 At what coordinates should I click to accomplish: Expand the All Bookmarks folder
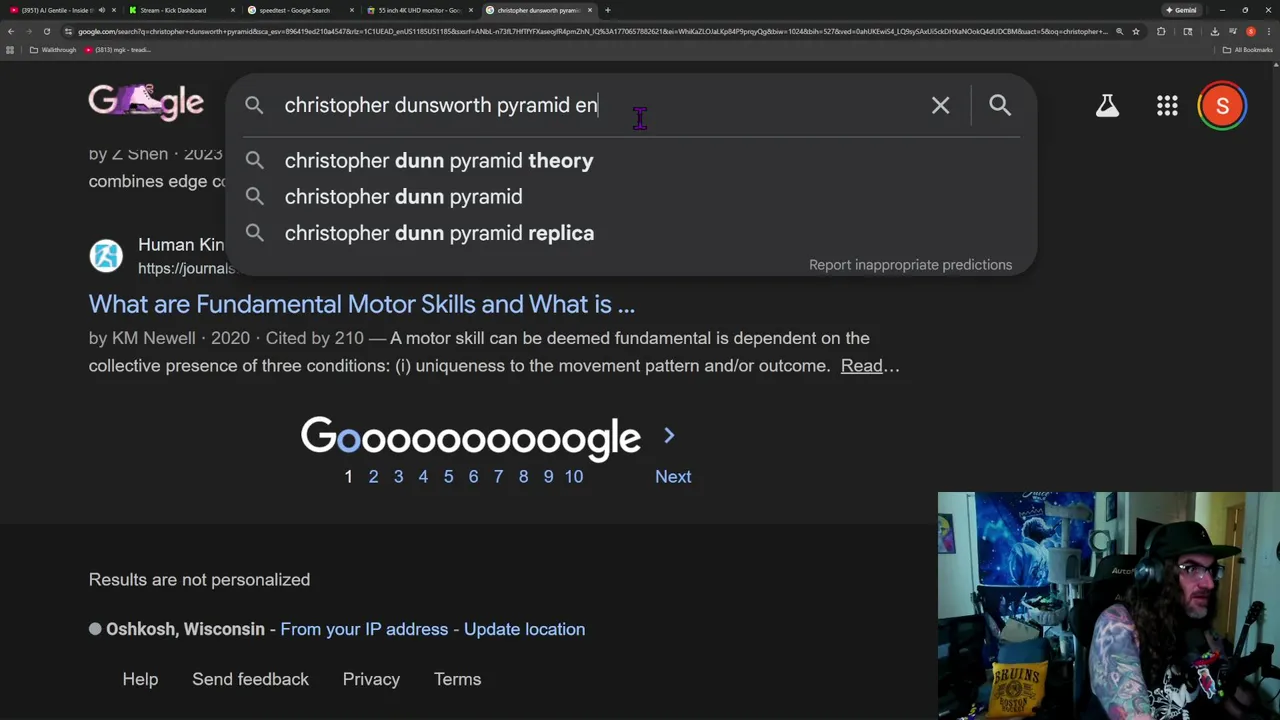[1248, 50]
